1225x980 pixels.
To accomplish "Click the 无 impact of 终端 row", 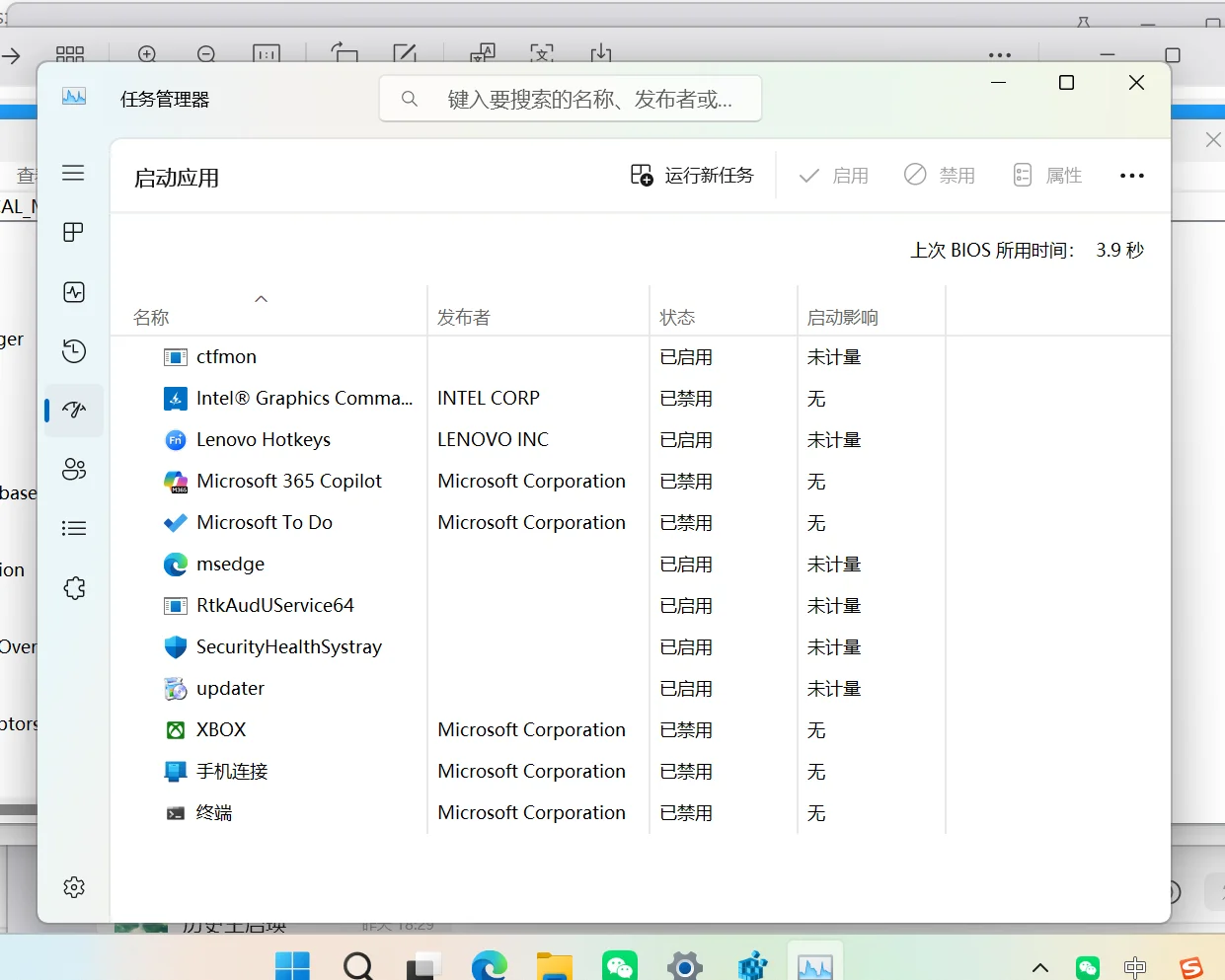I will point(816,813).
